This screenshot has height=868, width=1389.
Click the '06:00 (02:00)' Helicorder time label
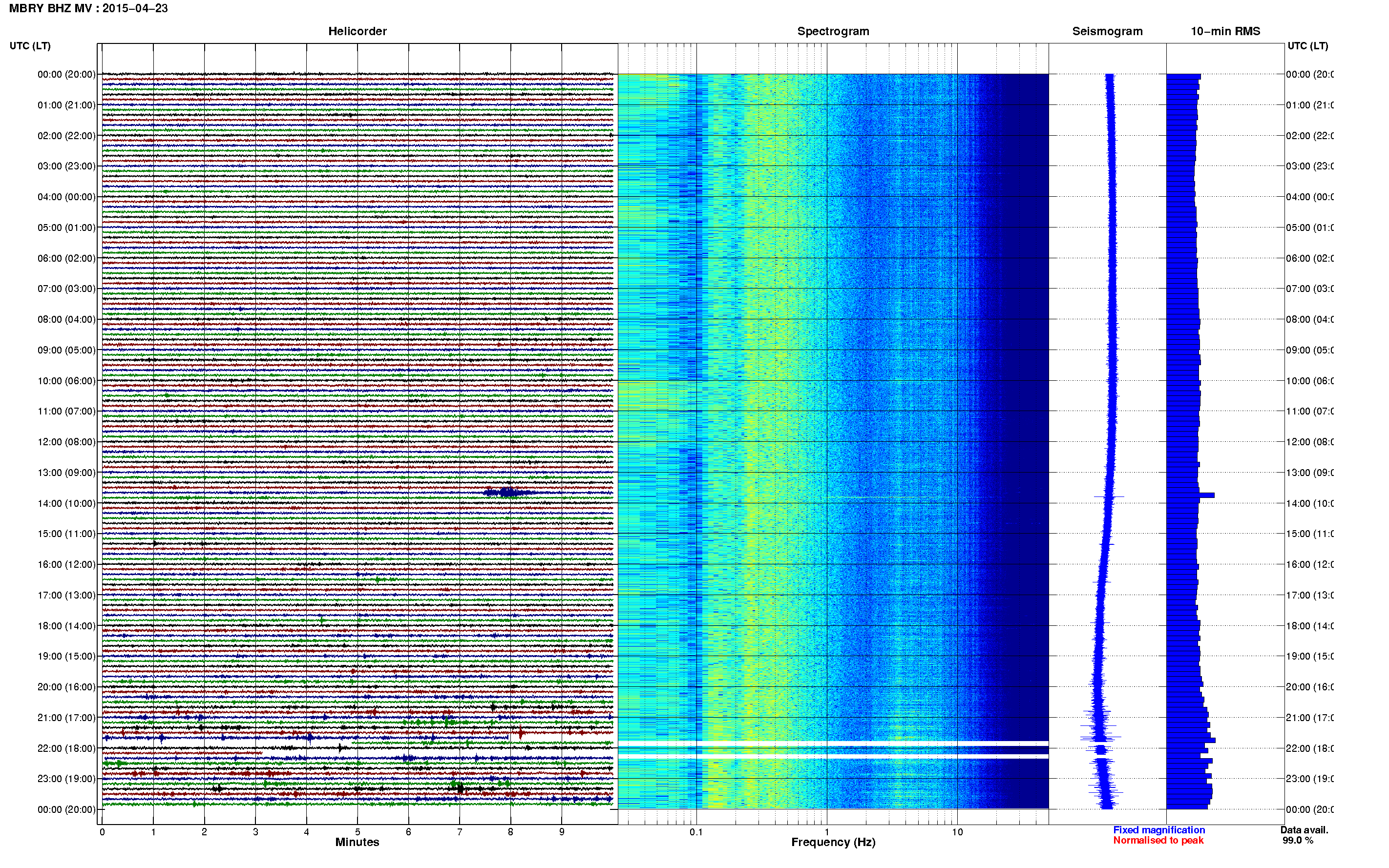[66, 258]
